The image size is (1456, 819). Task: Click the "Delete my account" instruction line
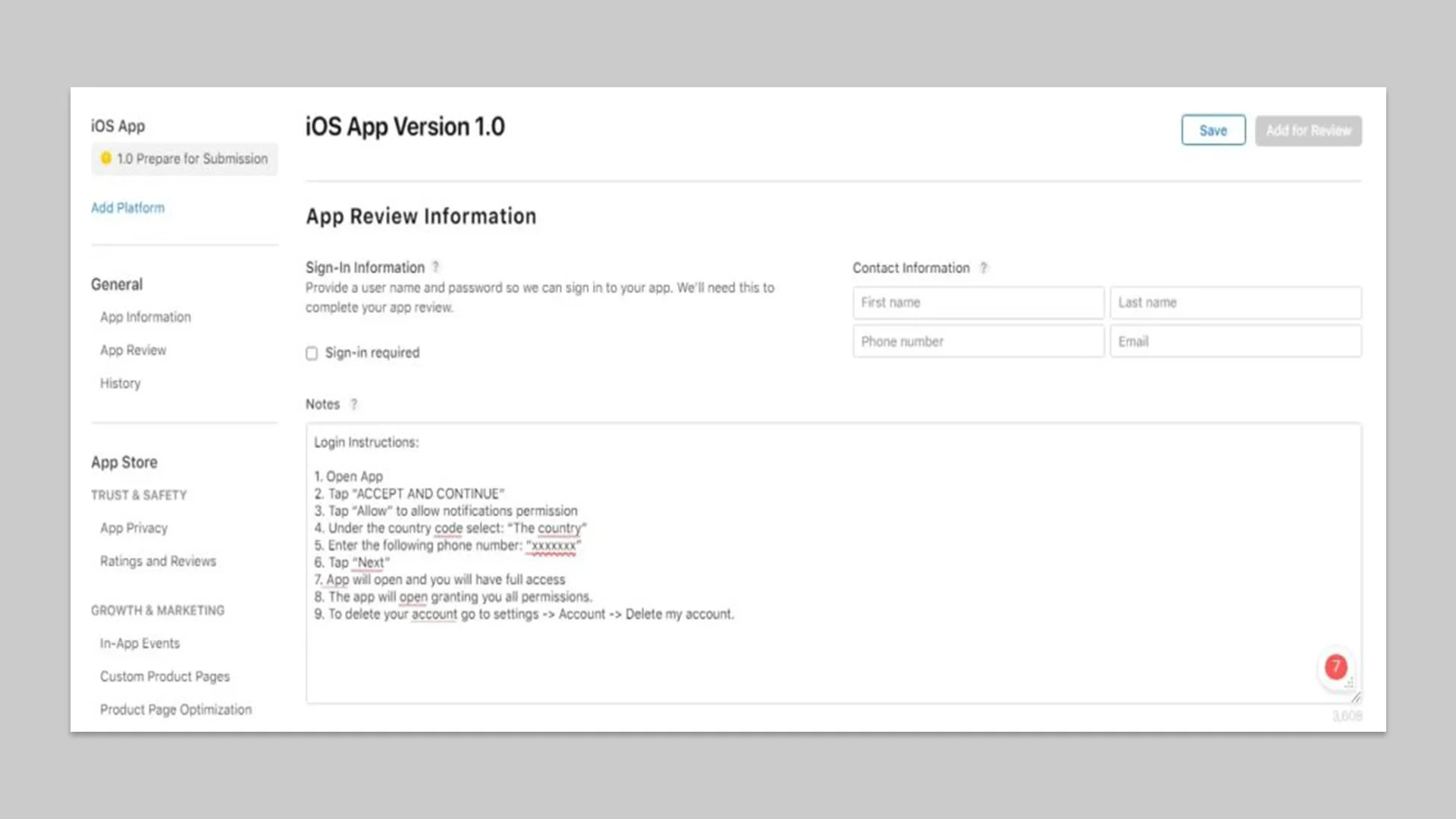click(524, 614)
